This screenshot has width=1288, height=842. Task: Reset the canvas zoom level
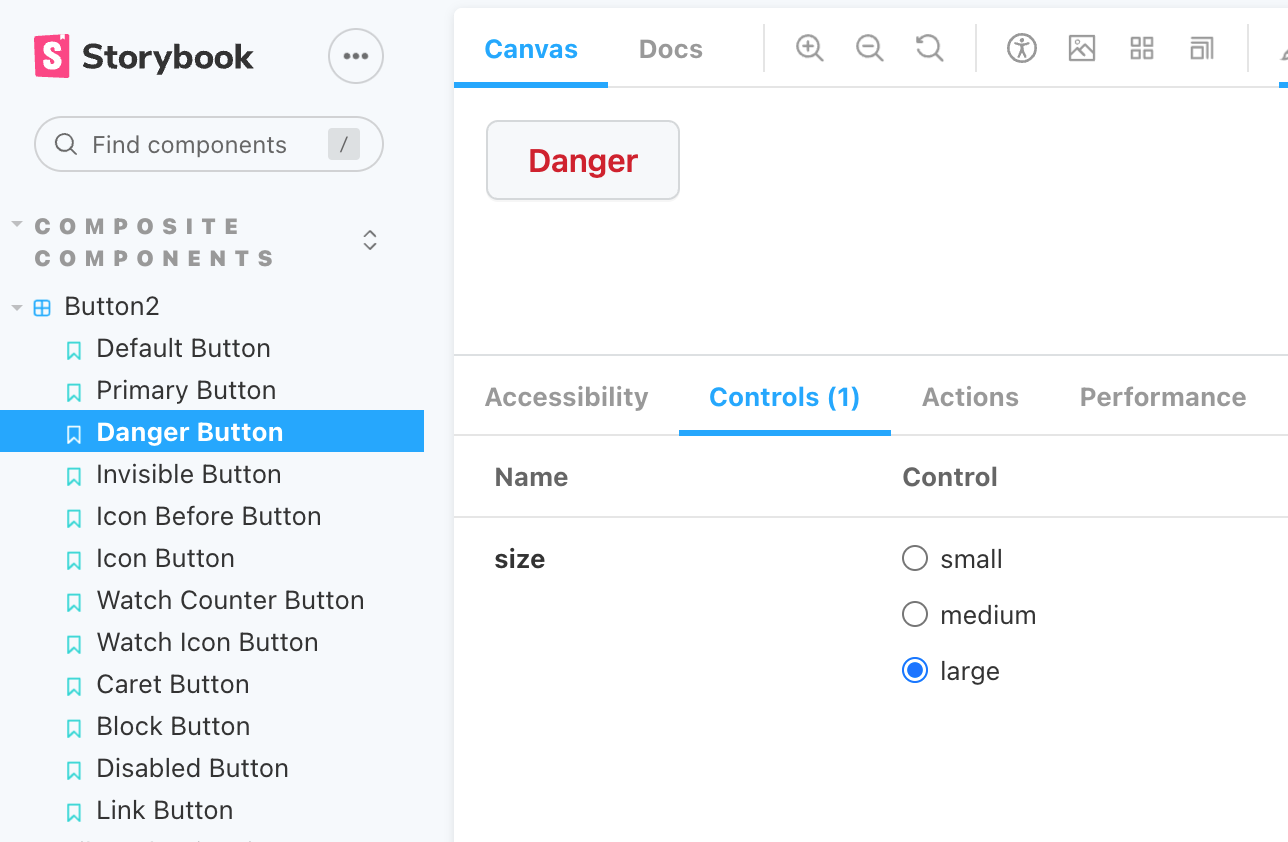pyautogui.click(x=930, y=48)
